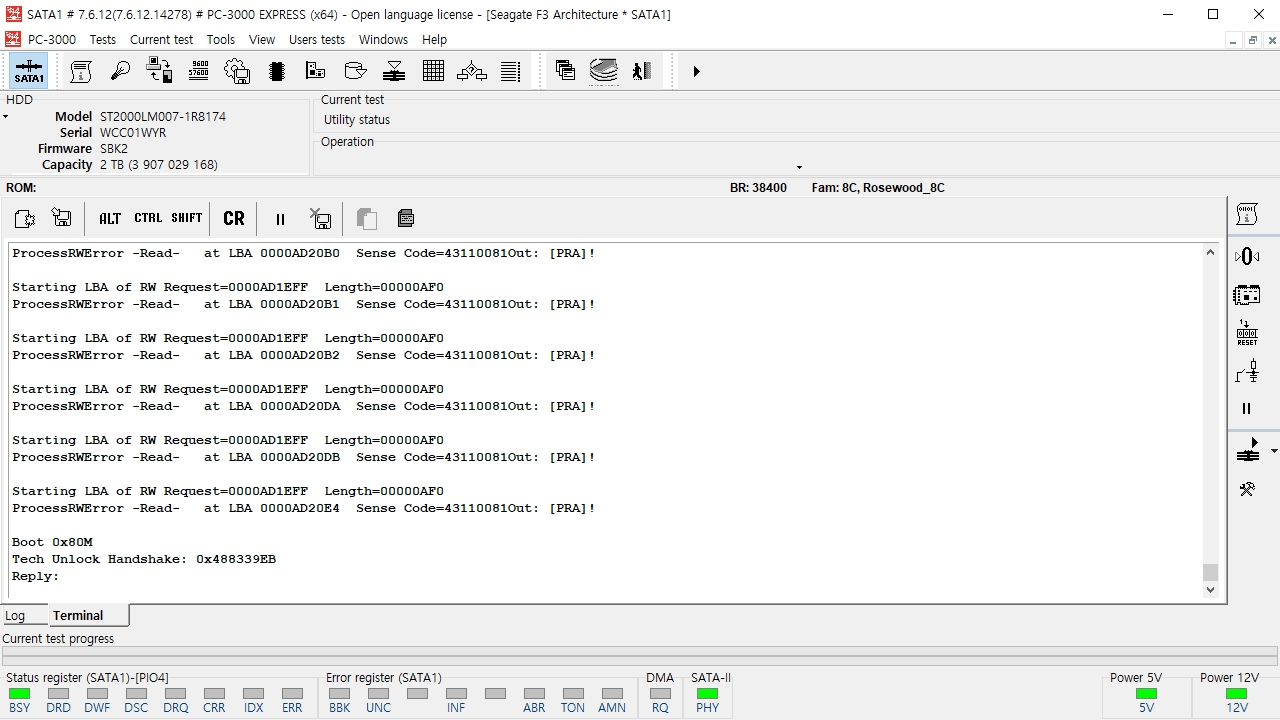Open the gear with floppy disk icon
This screenshot has width=1280, height=720.
pyautogui.click(x=237, y=71)
